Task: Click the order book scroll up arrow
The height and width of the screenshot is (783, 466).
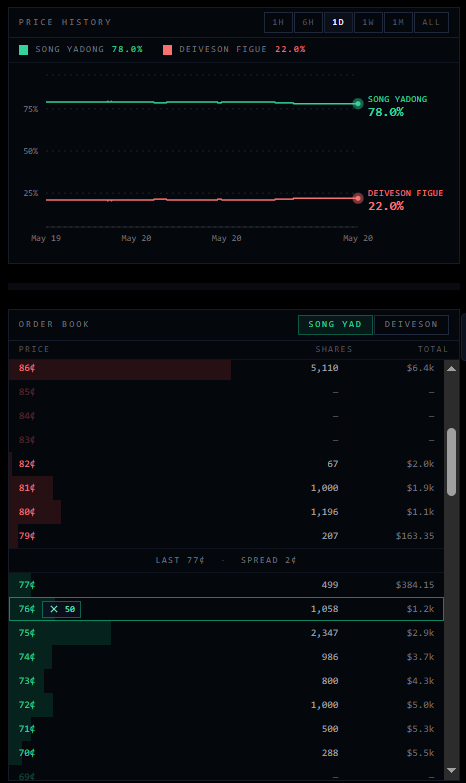Action: click(452, 369)
